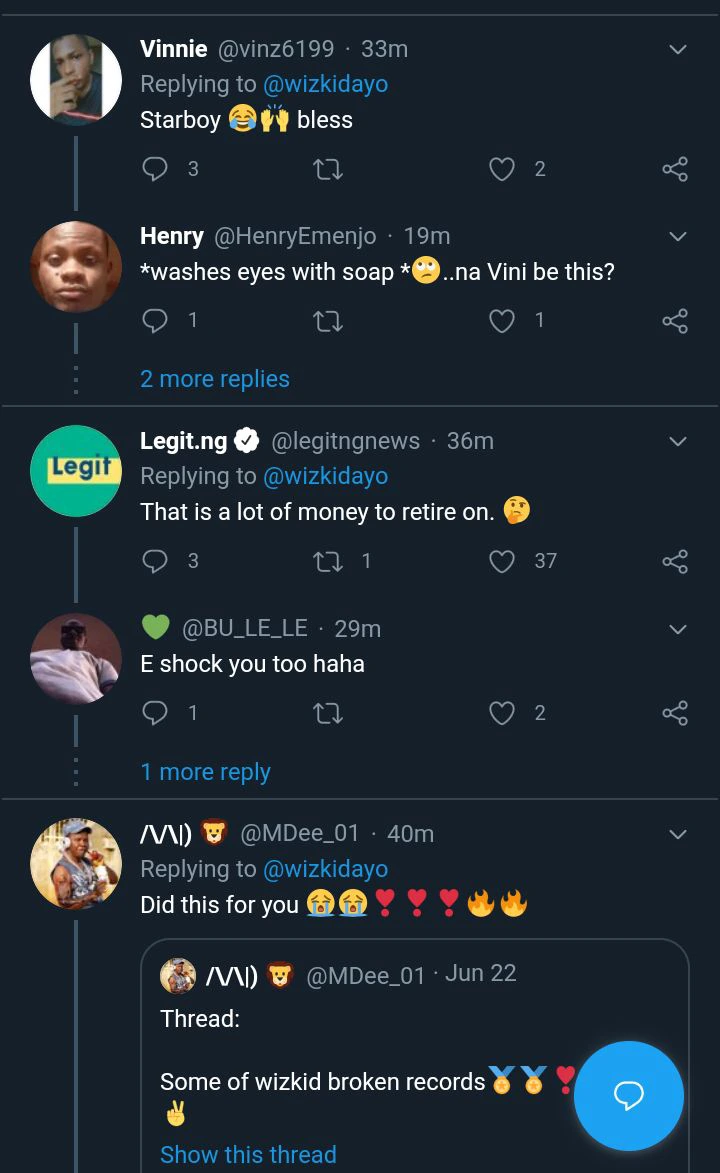Expand 2 more replies
Screen dimensions: 720x1173
215,379
